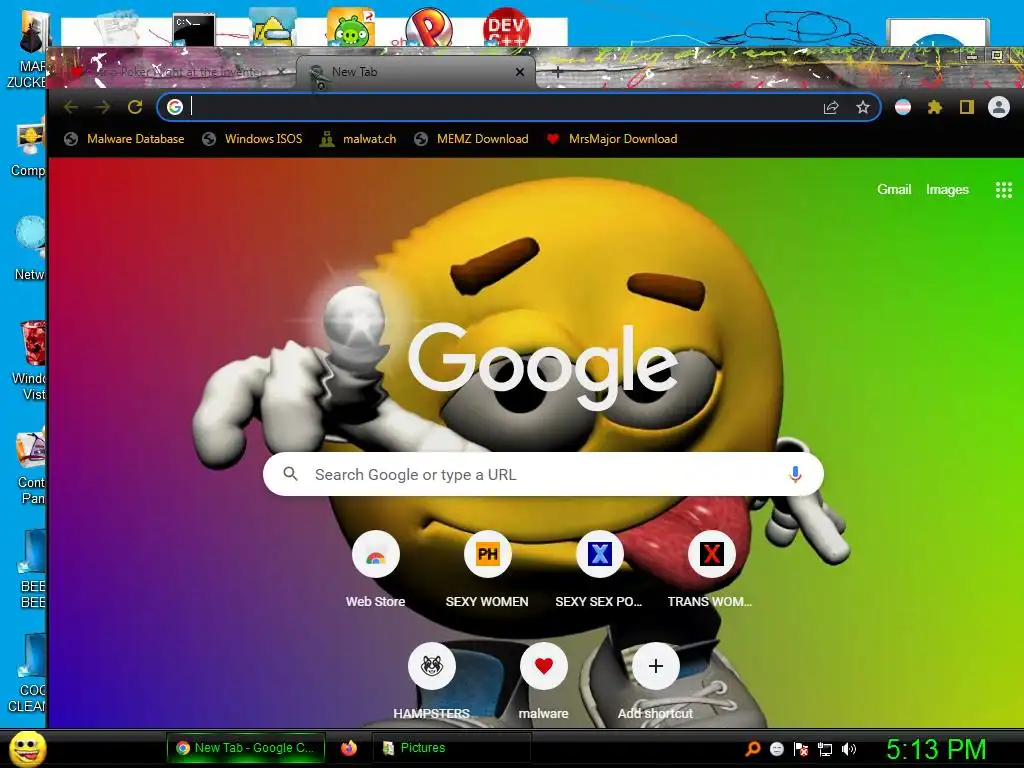1024x768 pixels.
Task: Start voice search with the microphone
Action: pos(795,474)
